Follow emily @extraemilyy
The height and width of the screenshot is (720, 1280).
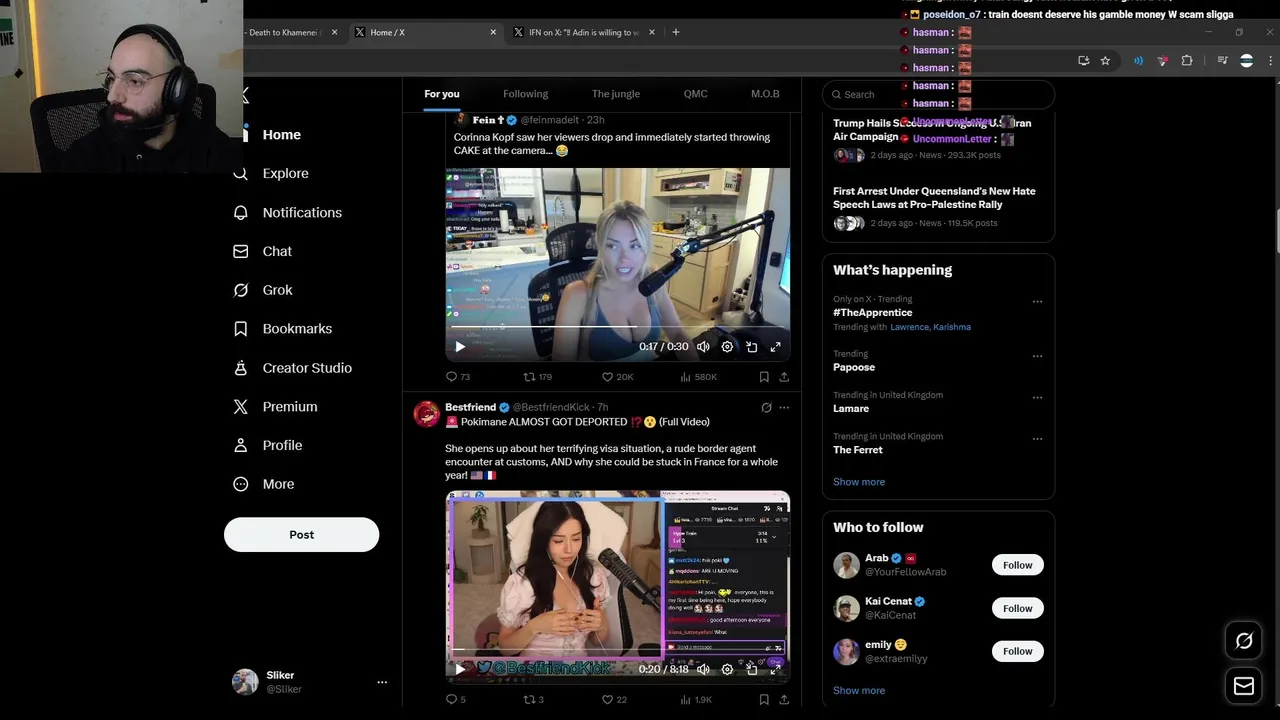[x=1017, y=651]
